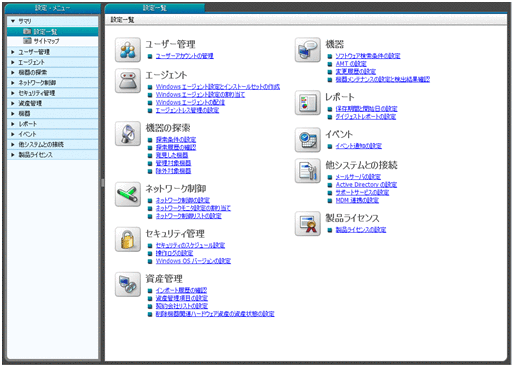This screenshot has height=367, width=514.
Task: Open 契約会社リストの設定 link
Action: 182,306
